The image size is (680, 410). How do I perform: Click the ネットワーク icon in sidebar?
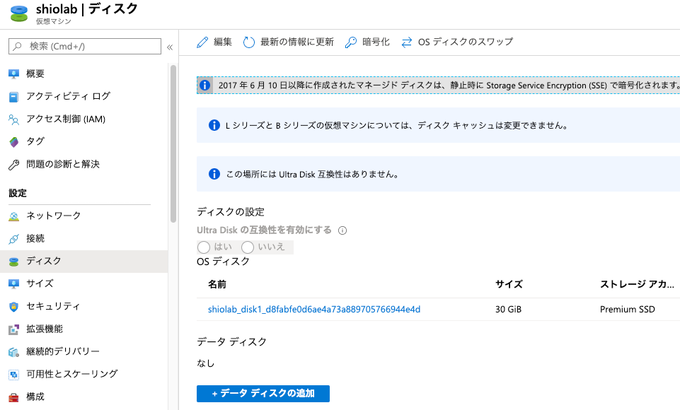pos(14,216)
